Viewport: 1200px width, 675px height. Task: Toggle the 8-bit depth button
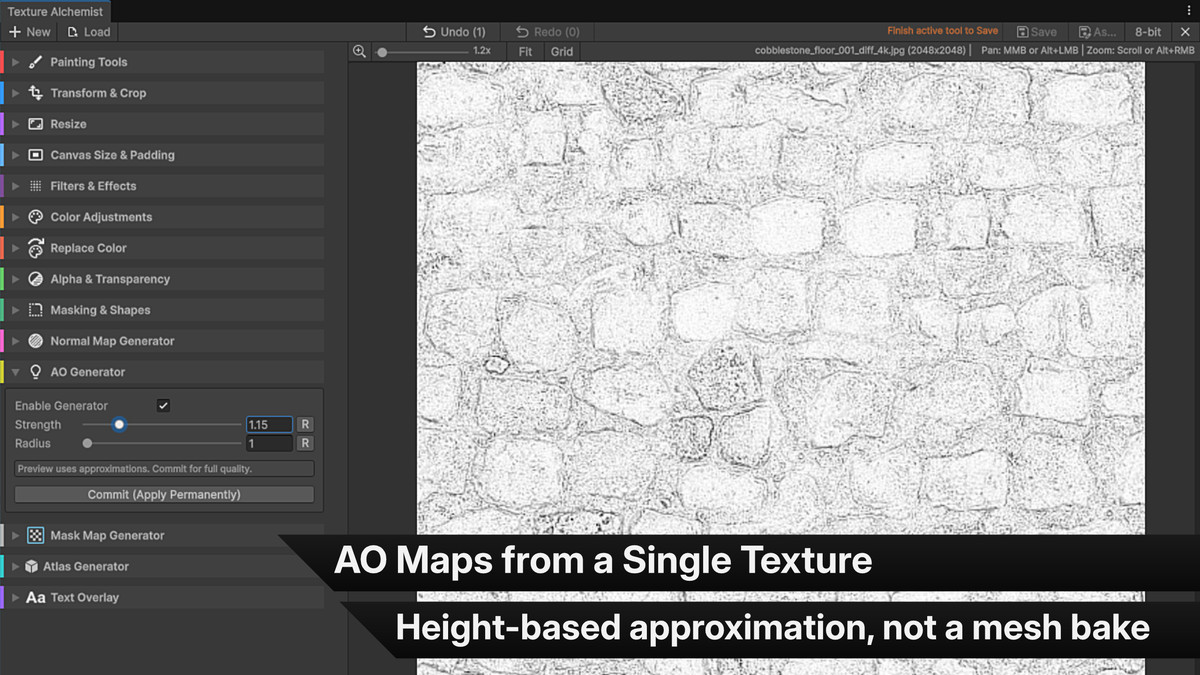click(x=1148, y=32)
